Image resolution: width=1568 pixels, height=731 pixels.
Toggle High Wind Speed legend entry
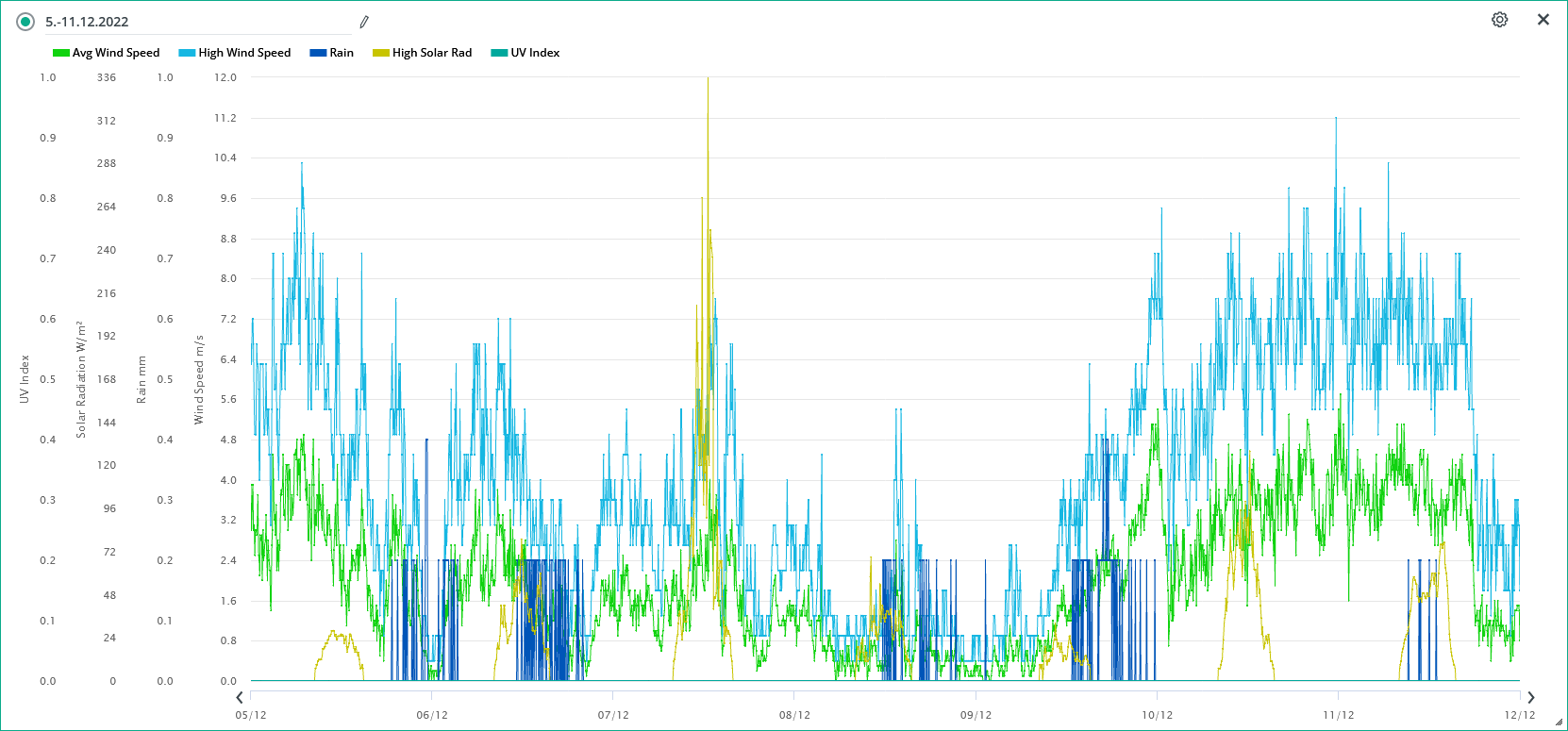[244, 53]
